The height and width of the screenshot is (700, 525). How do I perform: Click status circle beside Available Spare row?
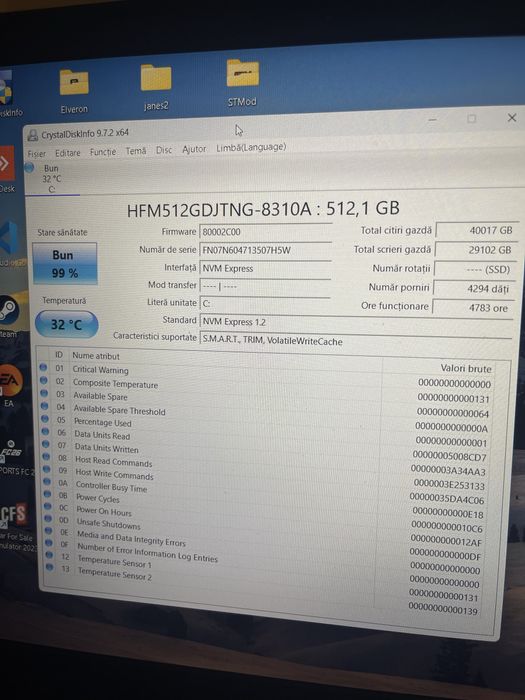(44, 393)
